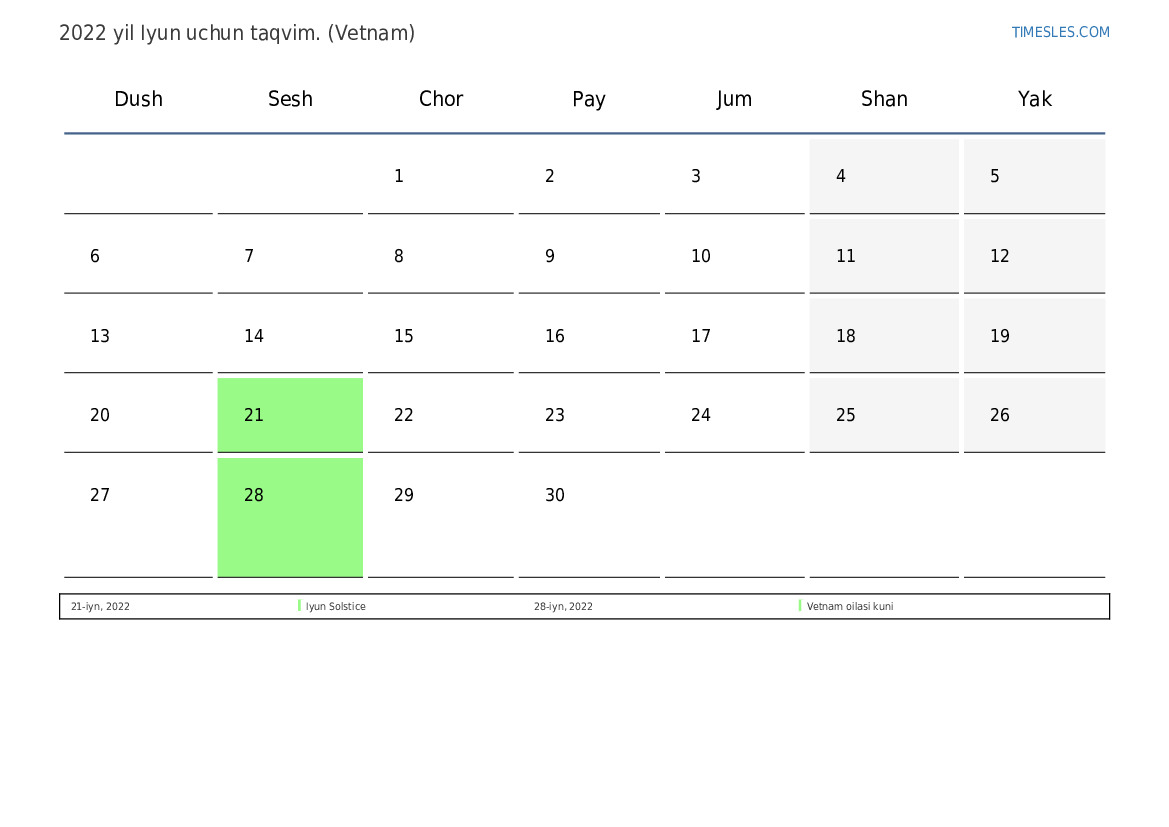Image resolution: width=1169 pixels, height=827 pixels.
Task: Click Saturday day 4 cell
Action: tap(884, 176)
